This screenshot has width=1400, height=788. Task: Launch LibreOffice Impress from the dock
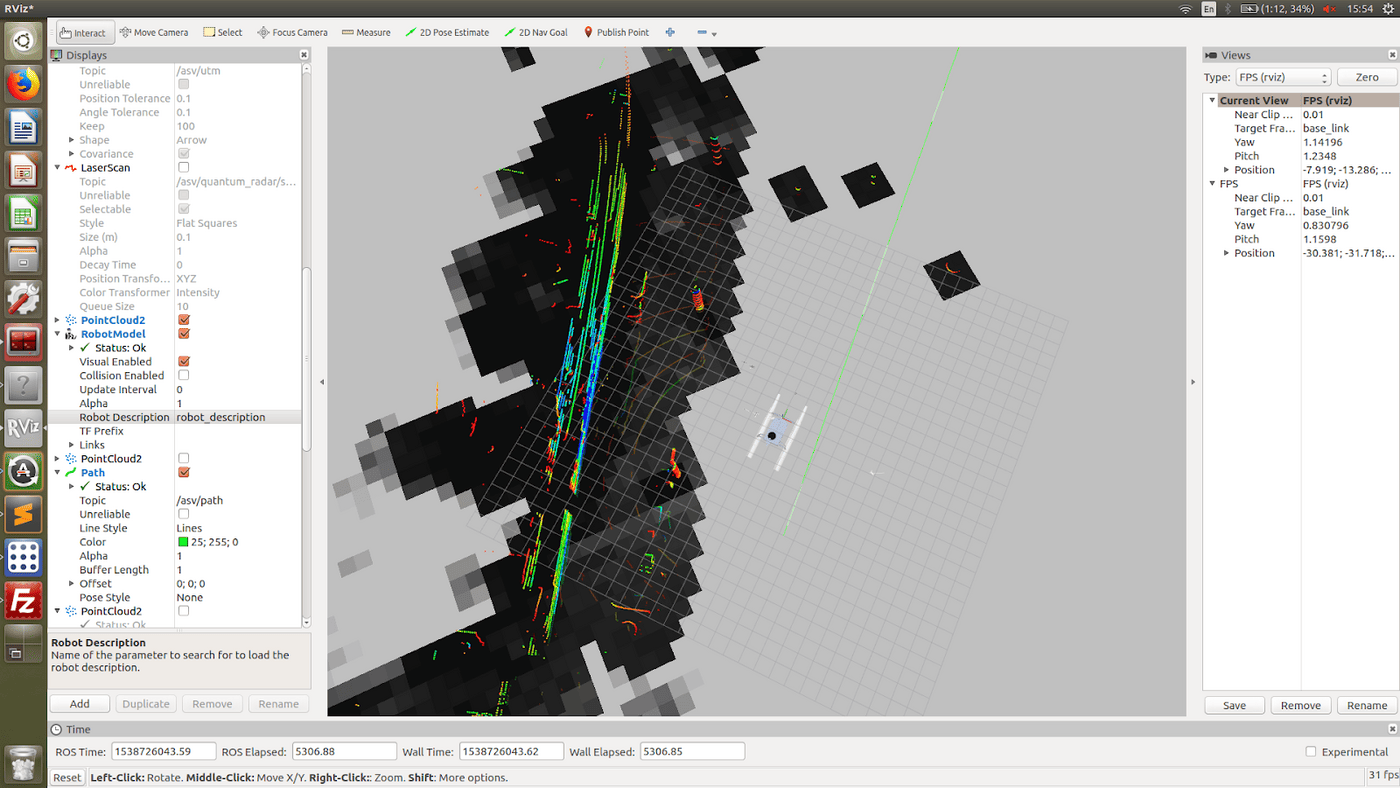point(23,170)
